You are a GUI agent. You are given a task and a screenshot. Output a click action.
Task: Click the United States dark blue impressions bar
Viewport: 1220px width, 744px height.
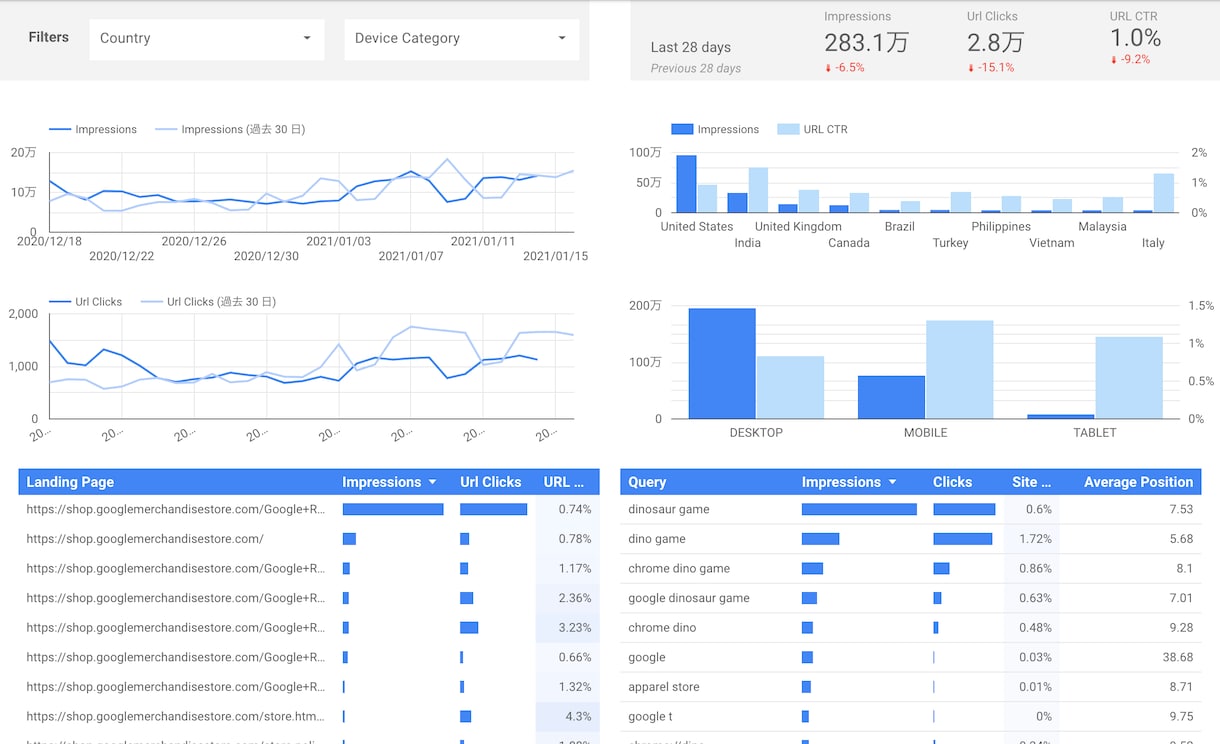click(x=686, y=184)
